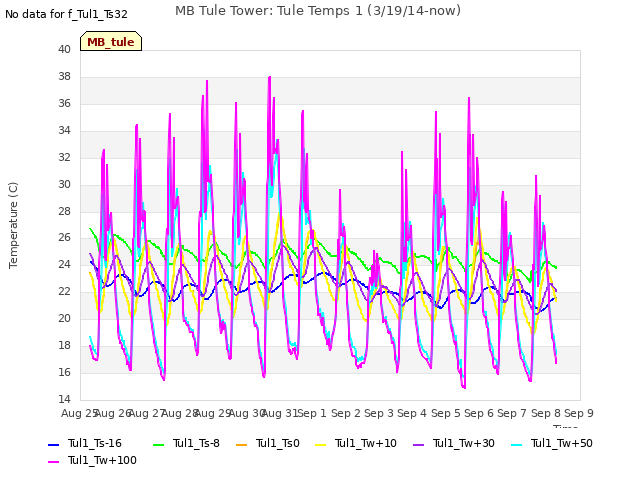
Task: Click the cyan Tul1_Tw+50 legend swatch
Action: [x=517, y=444]
